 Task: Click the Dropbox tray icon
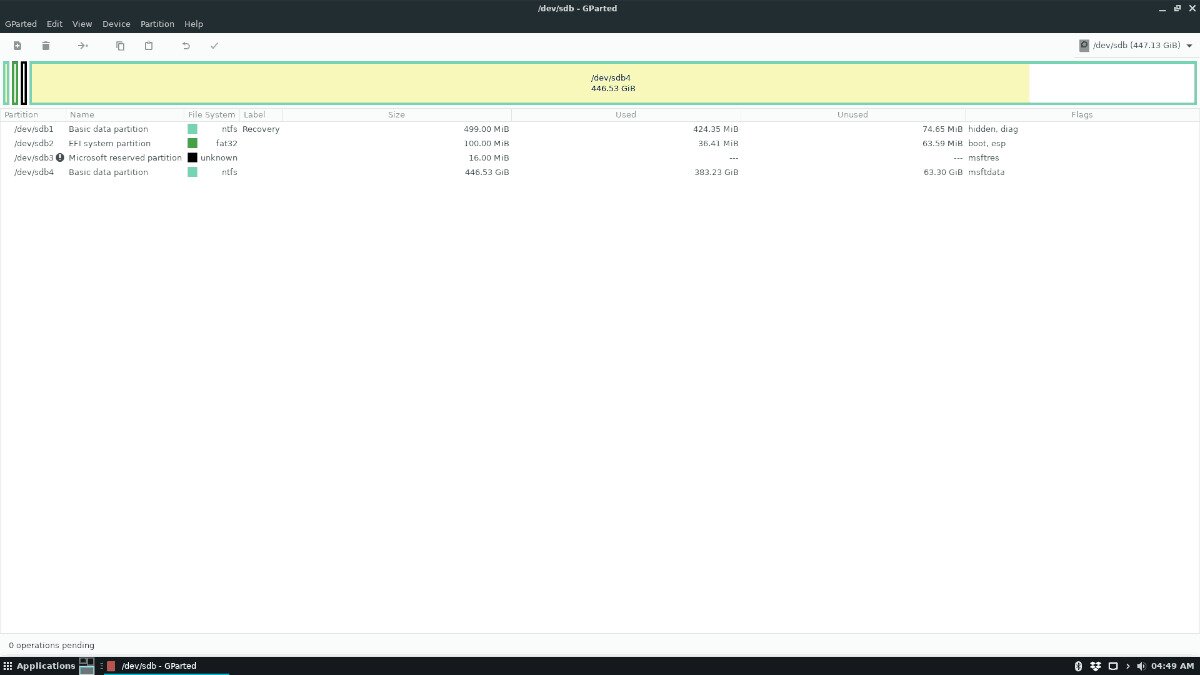[x=1095, y=665]
